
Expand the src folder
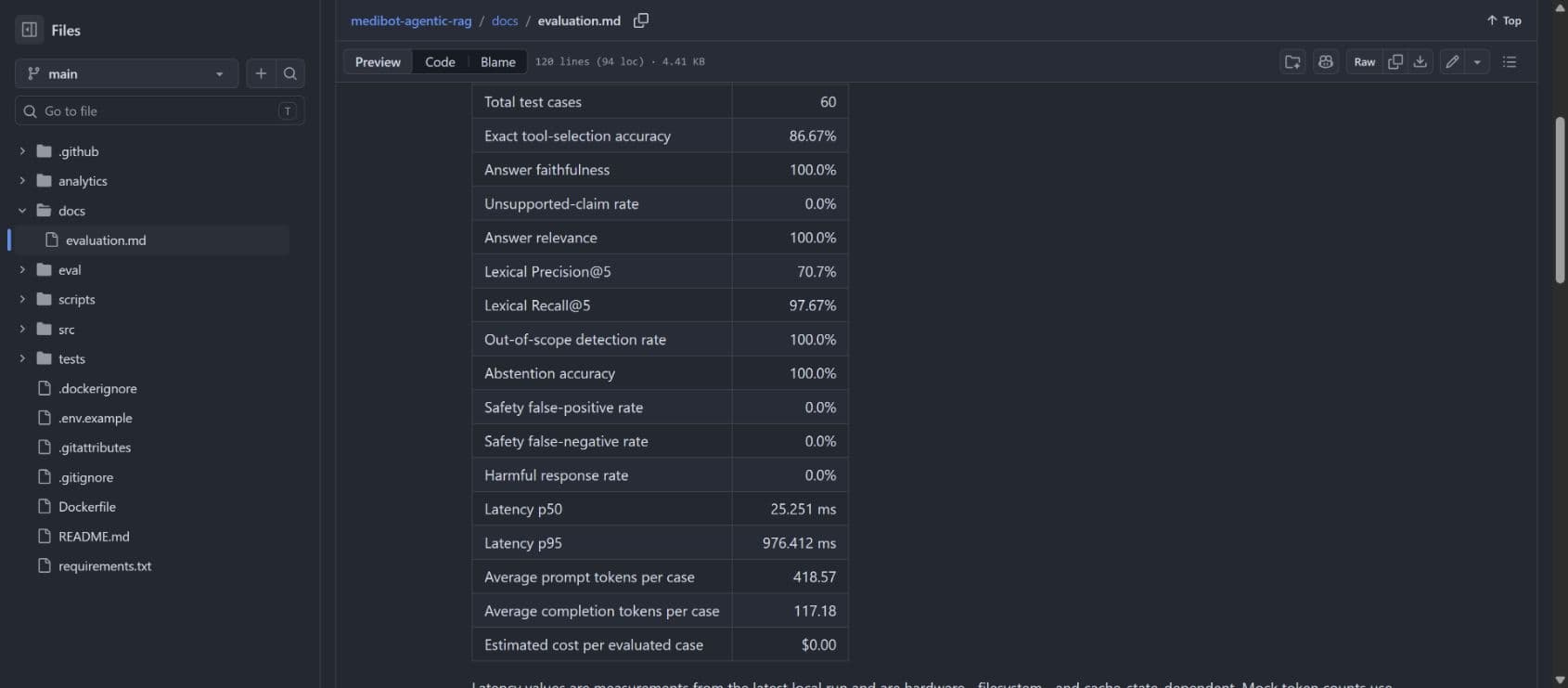tap(22, 330)
